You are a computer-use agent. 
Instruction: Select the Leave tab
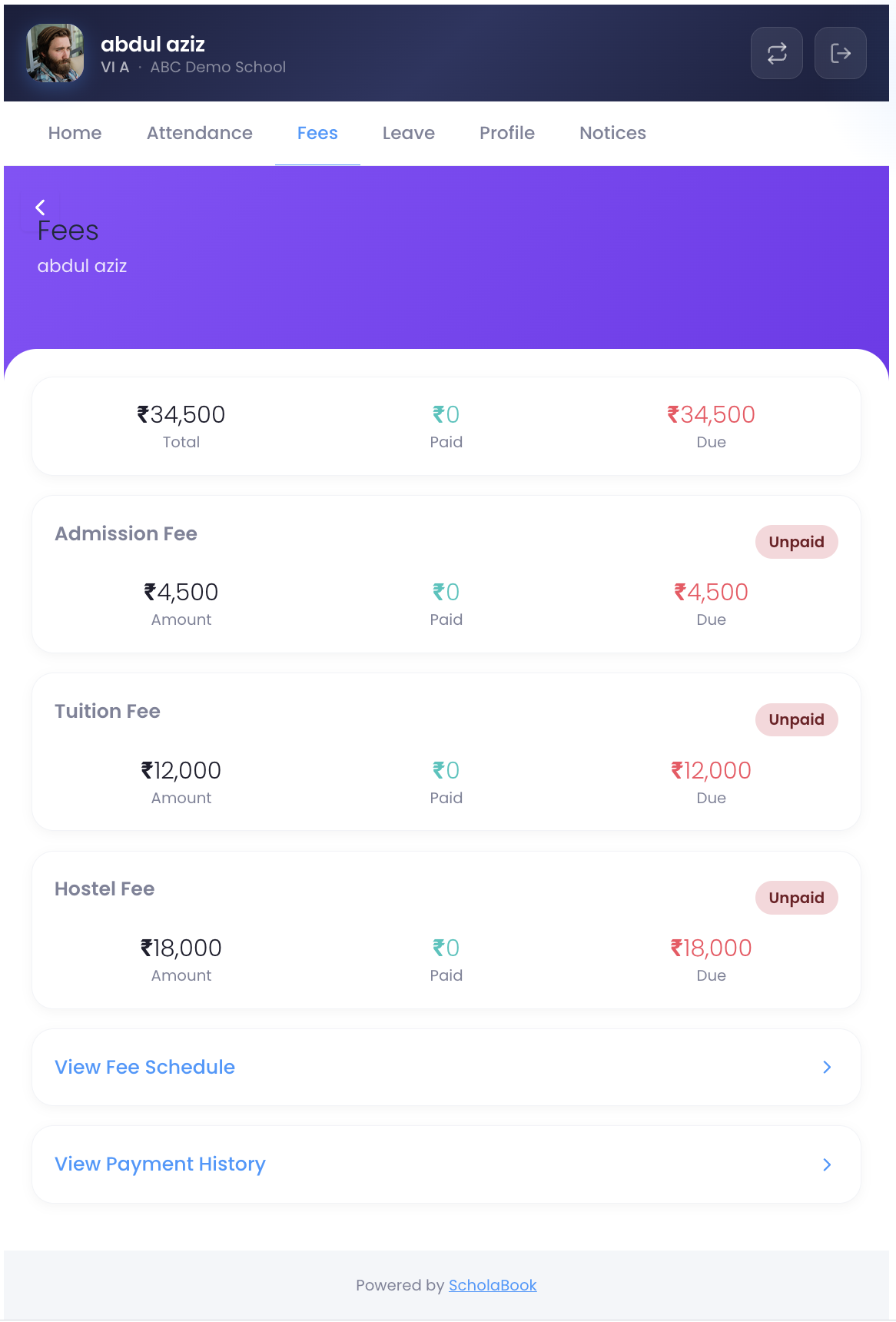pyautogui.click(x=408, y=133)
